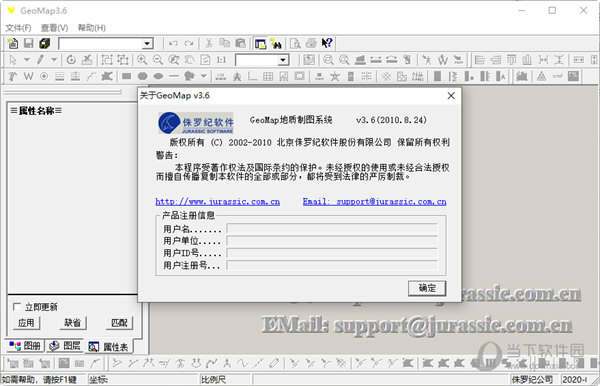Click the 确定 button in dialog
This screenshot has height=386, width=600.
[x=427, y=288]
